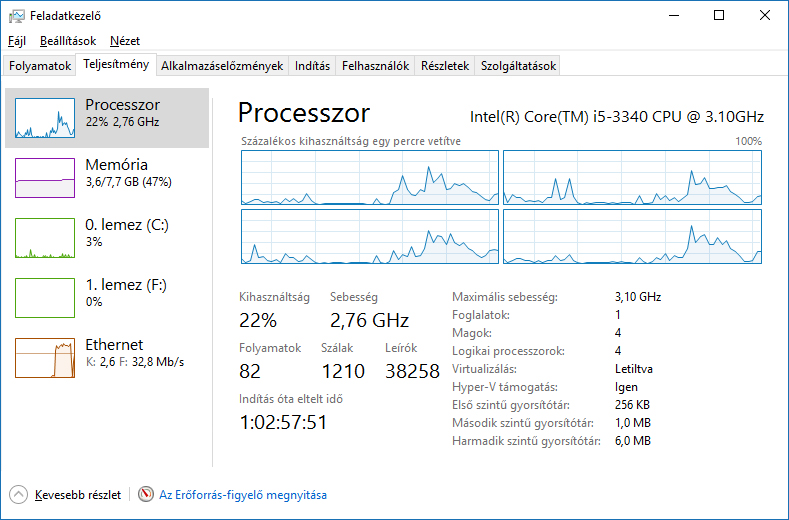Click the top-left CPU core graph

click(x=369, y=177)
